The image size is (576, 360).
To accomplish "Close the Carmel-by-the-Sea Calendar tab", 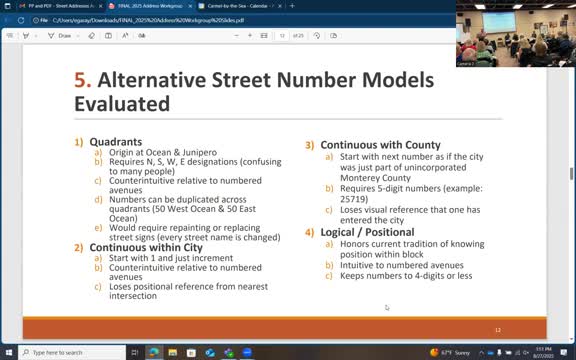I will [280, 6].
